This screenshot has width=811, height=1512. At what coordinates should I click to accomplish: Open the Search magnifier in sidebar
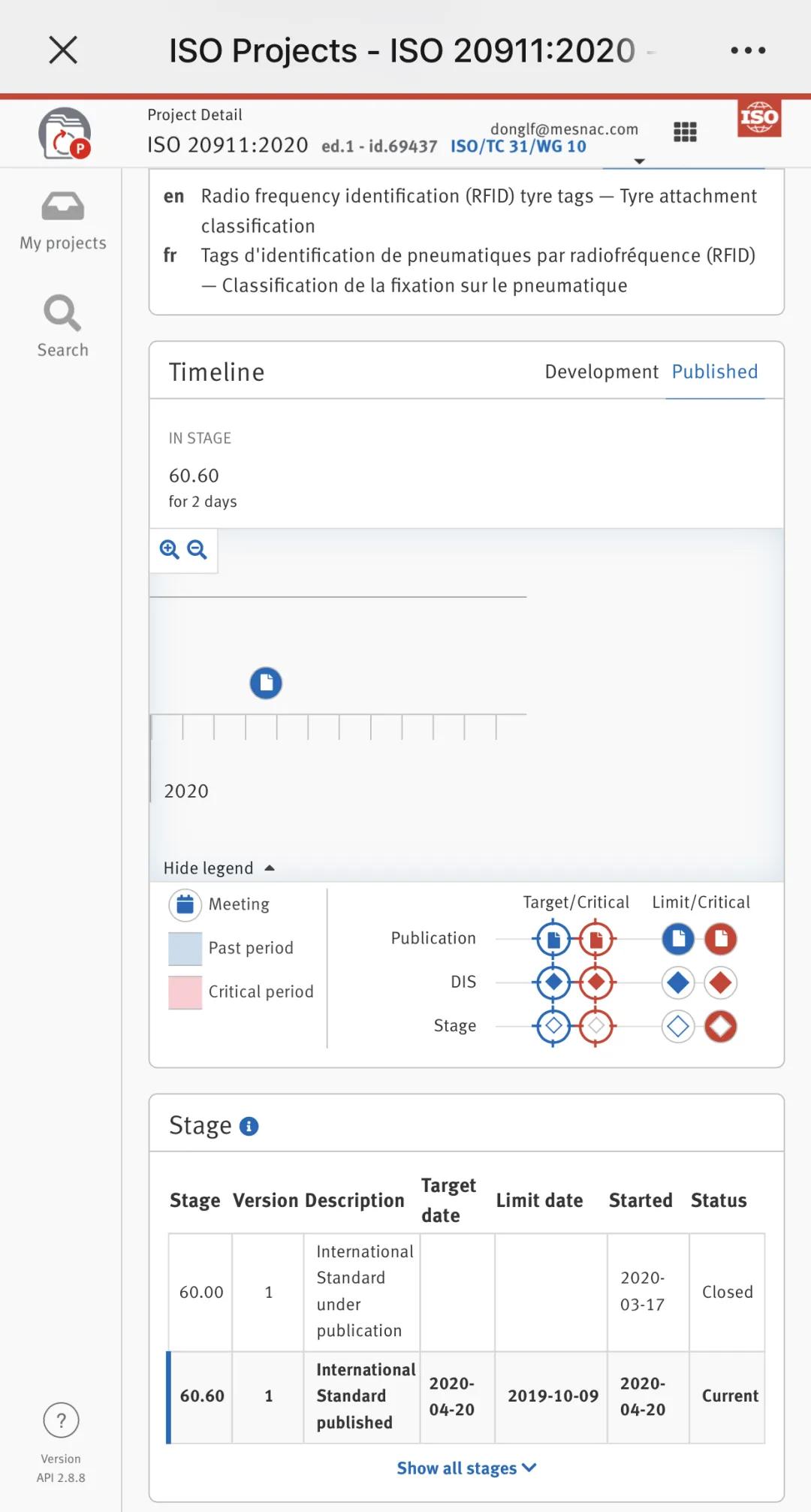point(62,313)
